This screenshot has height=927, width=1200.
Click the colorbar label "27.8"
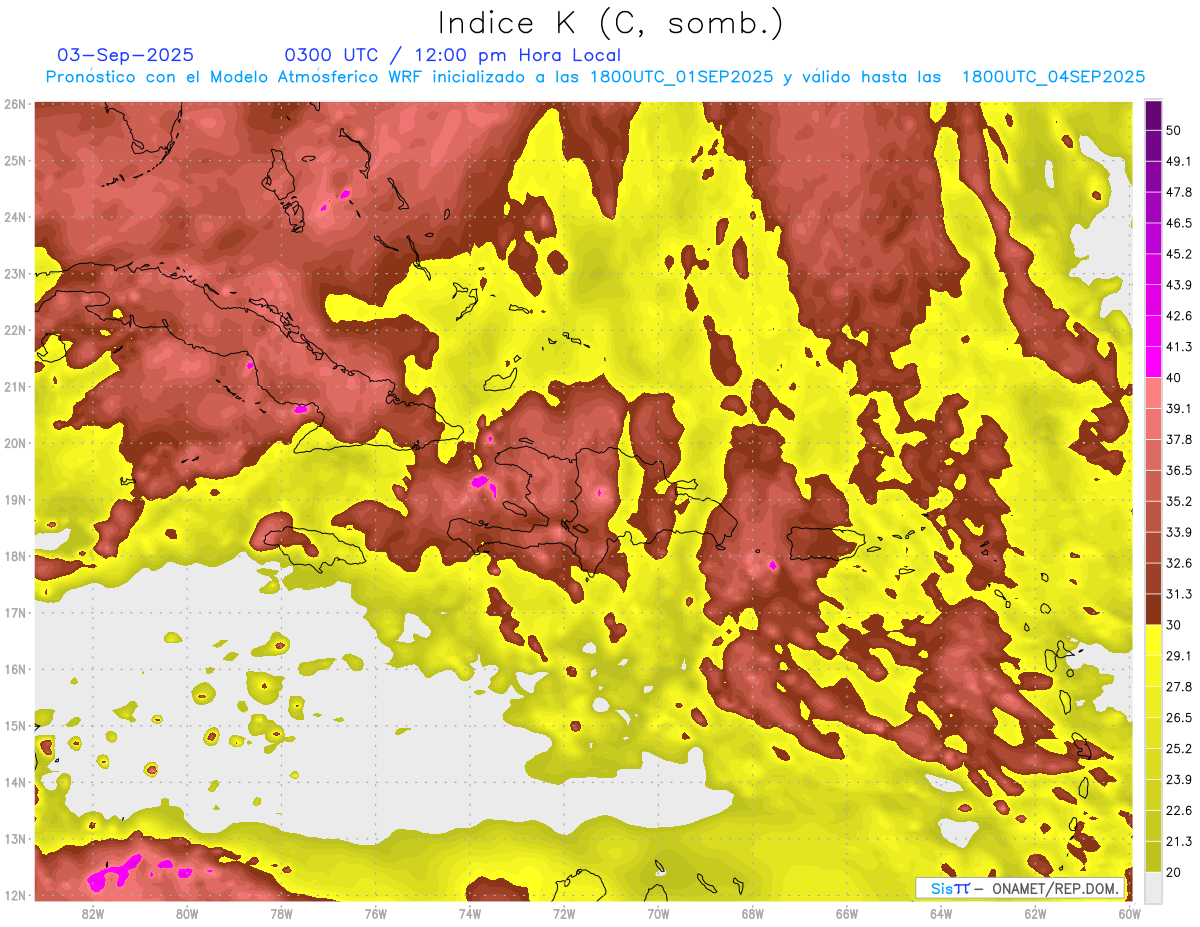click(1179, 686)
